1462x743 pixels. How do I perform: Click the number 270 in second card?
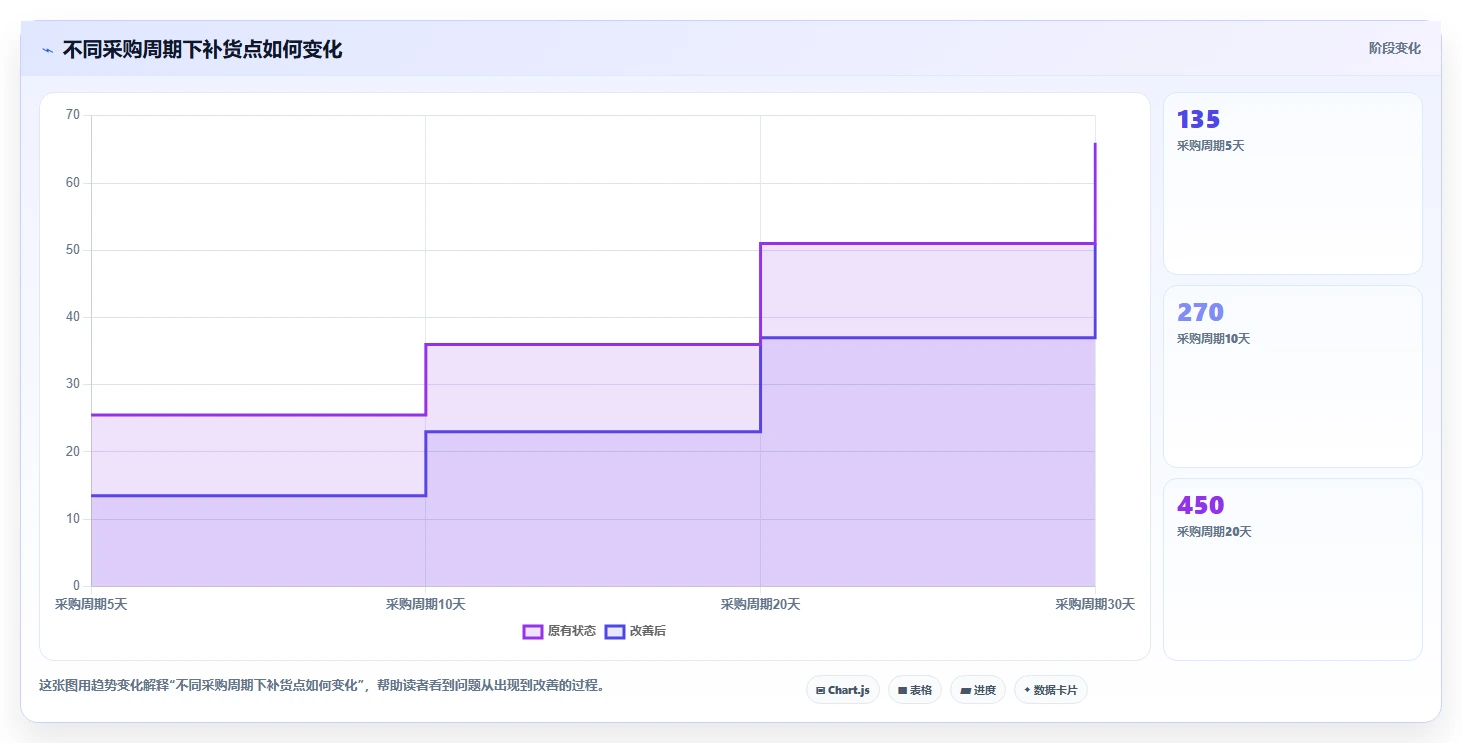pos(1200,312)
